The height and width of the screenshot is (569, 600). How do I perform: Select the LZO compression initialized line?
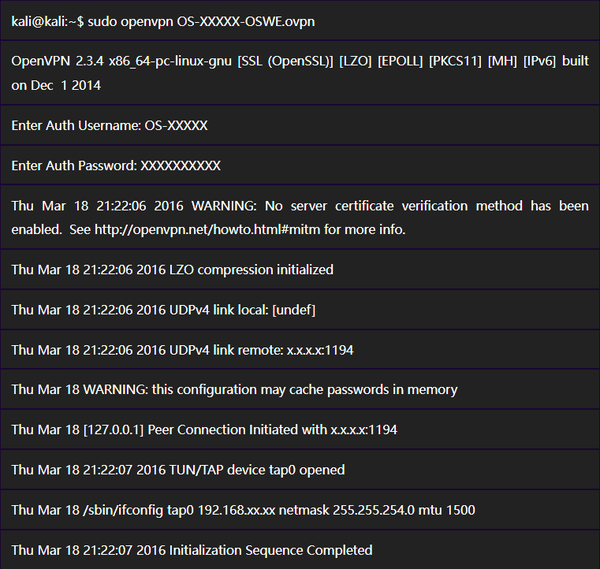[172, 269]
